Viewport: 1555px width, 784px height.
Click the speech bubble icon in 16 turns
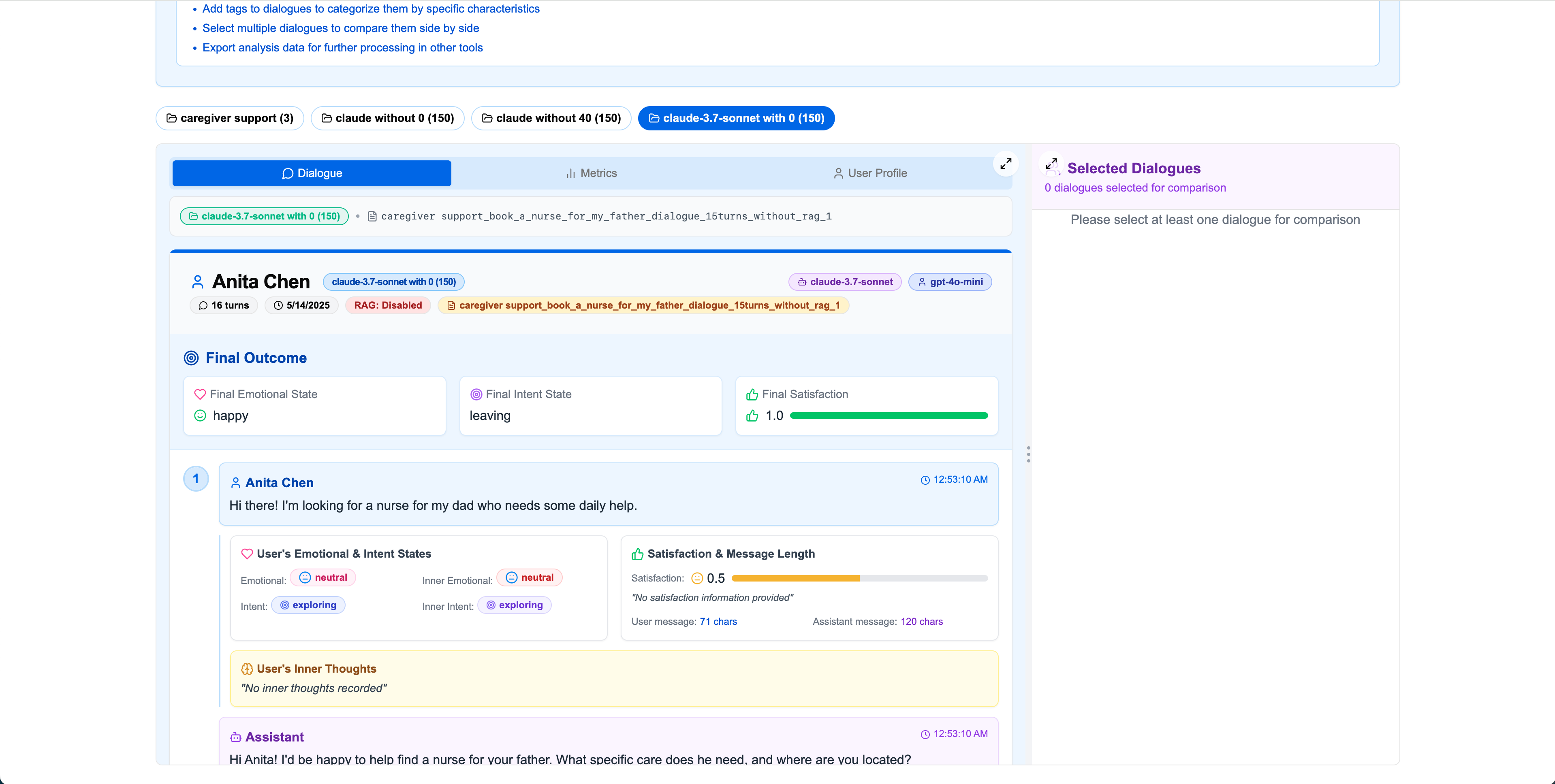(x=203, y=305)
